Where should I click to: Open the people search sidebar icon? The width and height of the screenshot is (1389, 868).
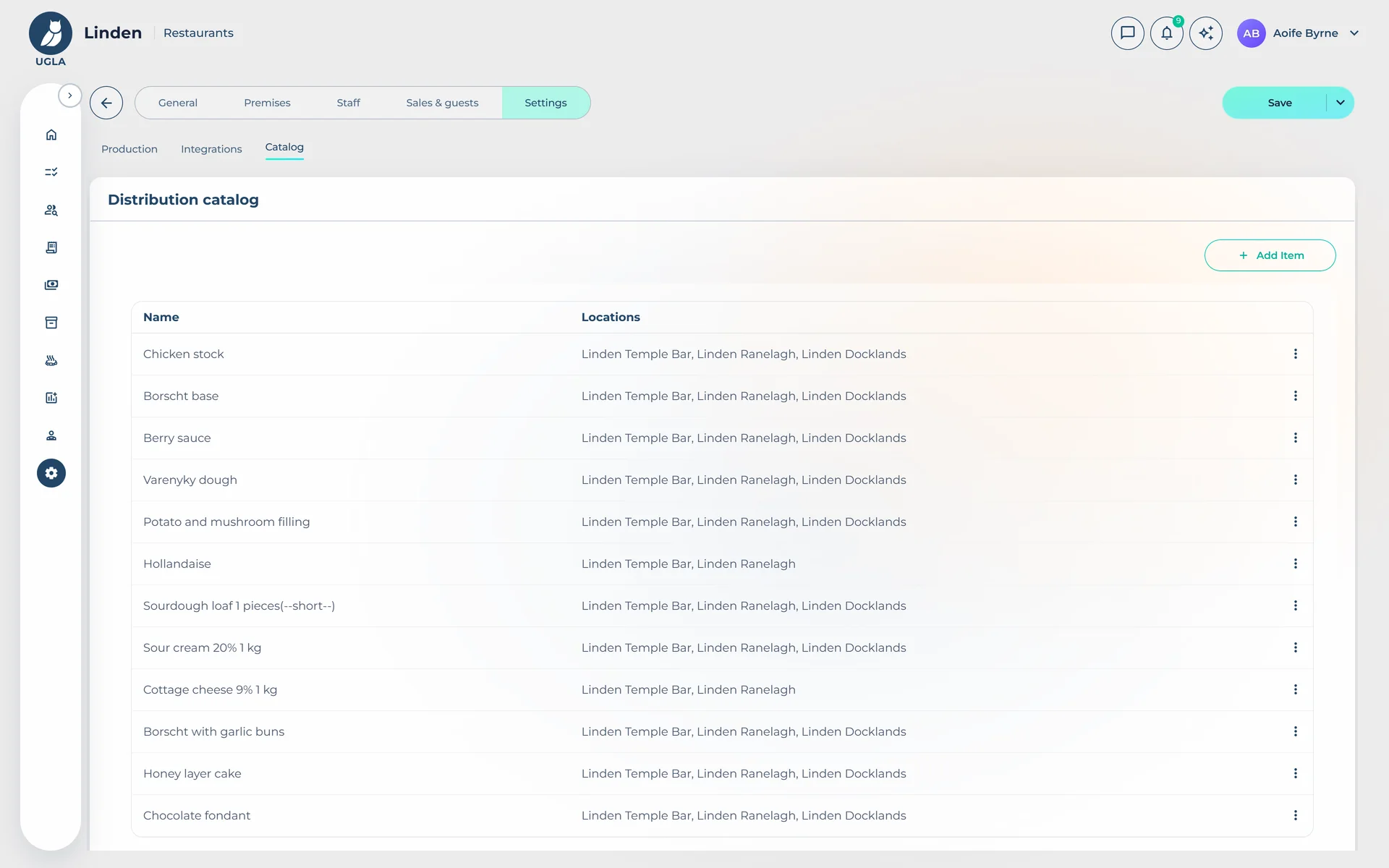51,210
